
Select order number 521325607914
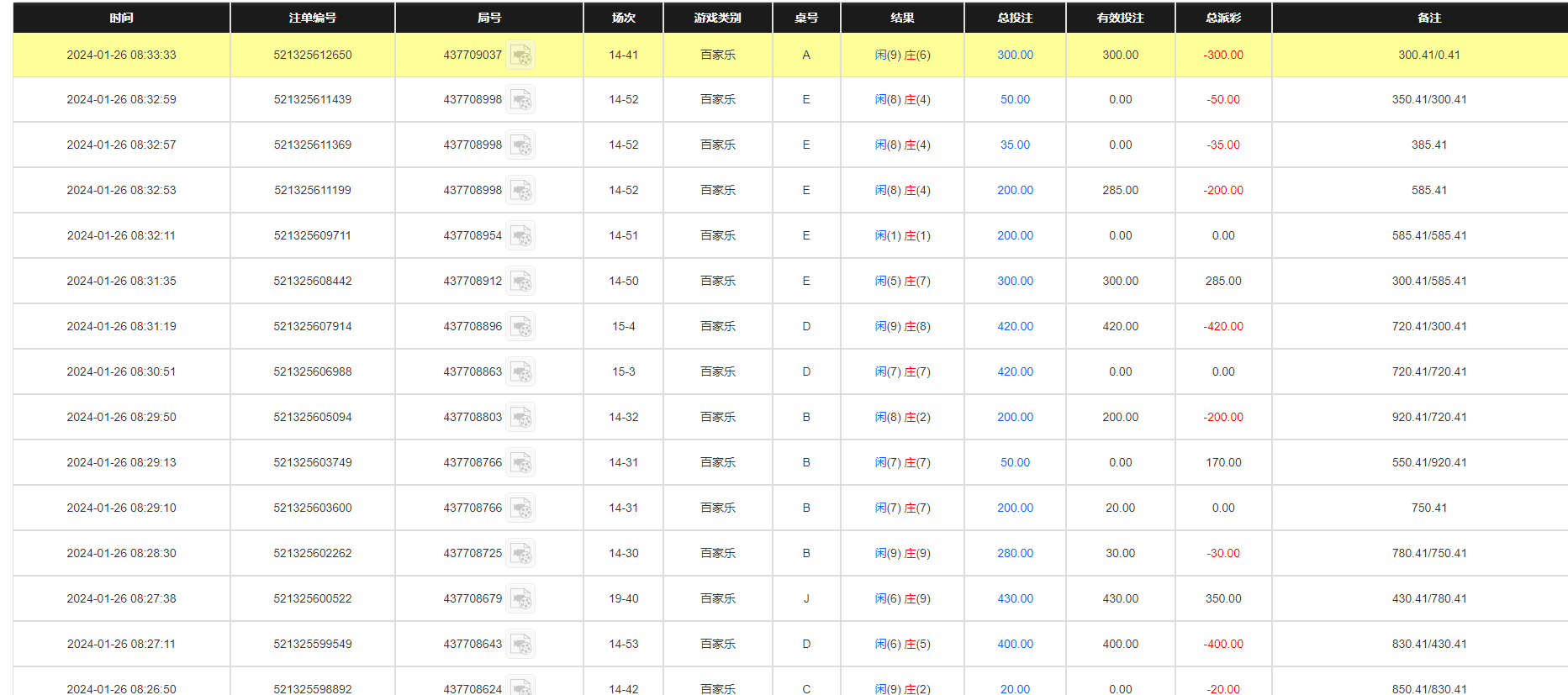coord(313,326)
